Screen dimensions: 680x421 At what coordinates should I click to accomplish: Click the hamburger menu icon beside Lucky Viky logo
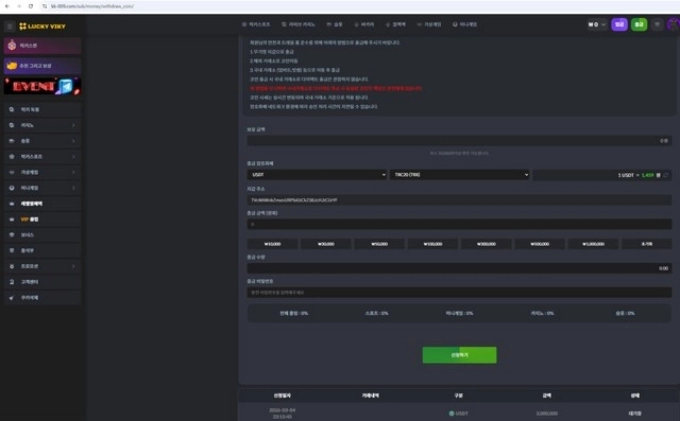point(9,25)
